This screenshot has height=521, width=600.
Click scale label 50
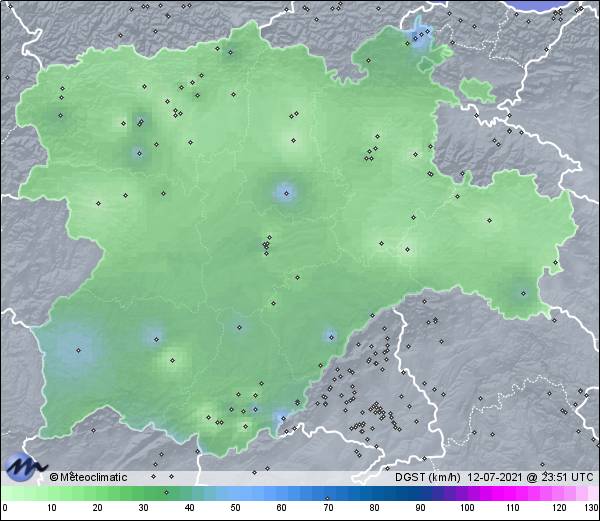(235, 508)
